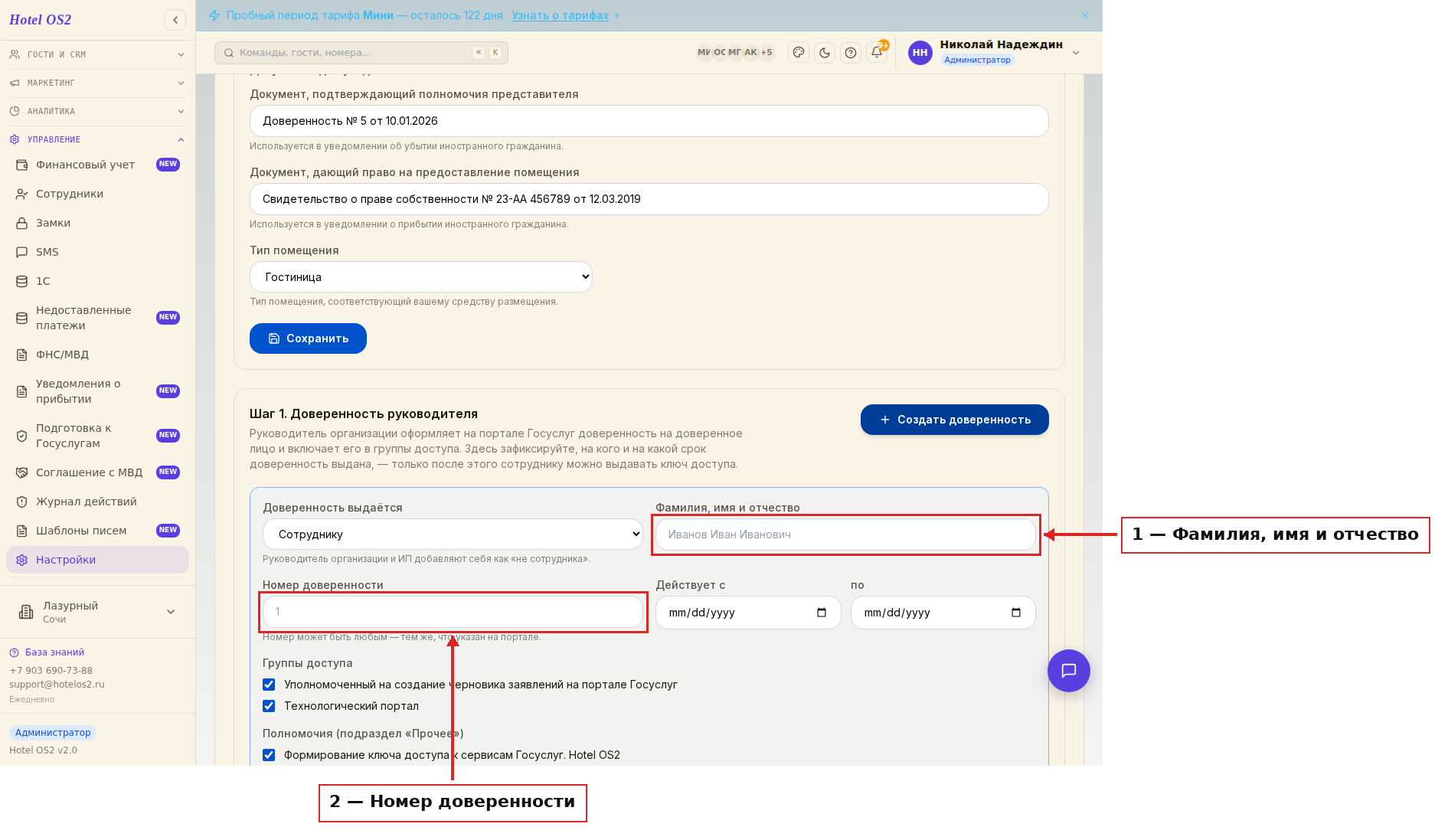Click the по end date field
This screenshot has width=1448, height=840.
(x=943, y=613)
